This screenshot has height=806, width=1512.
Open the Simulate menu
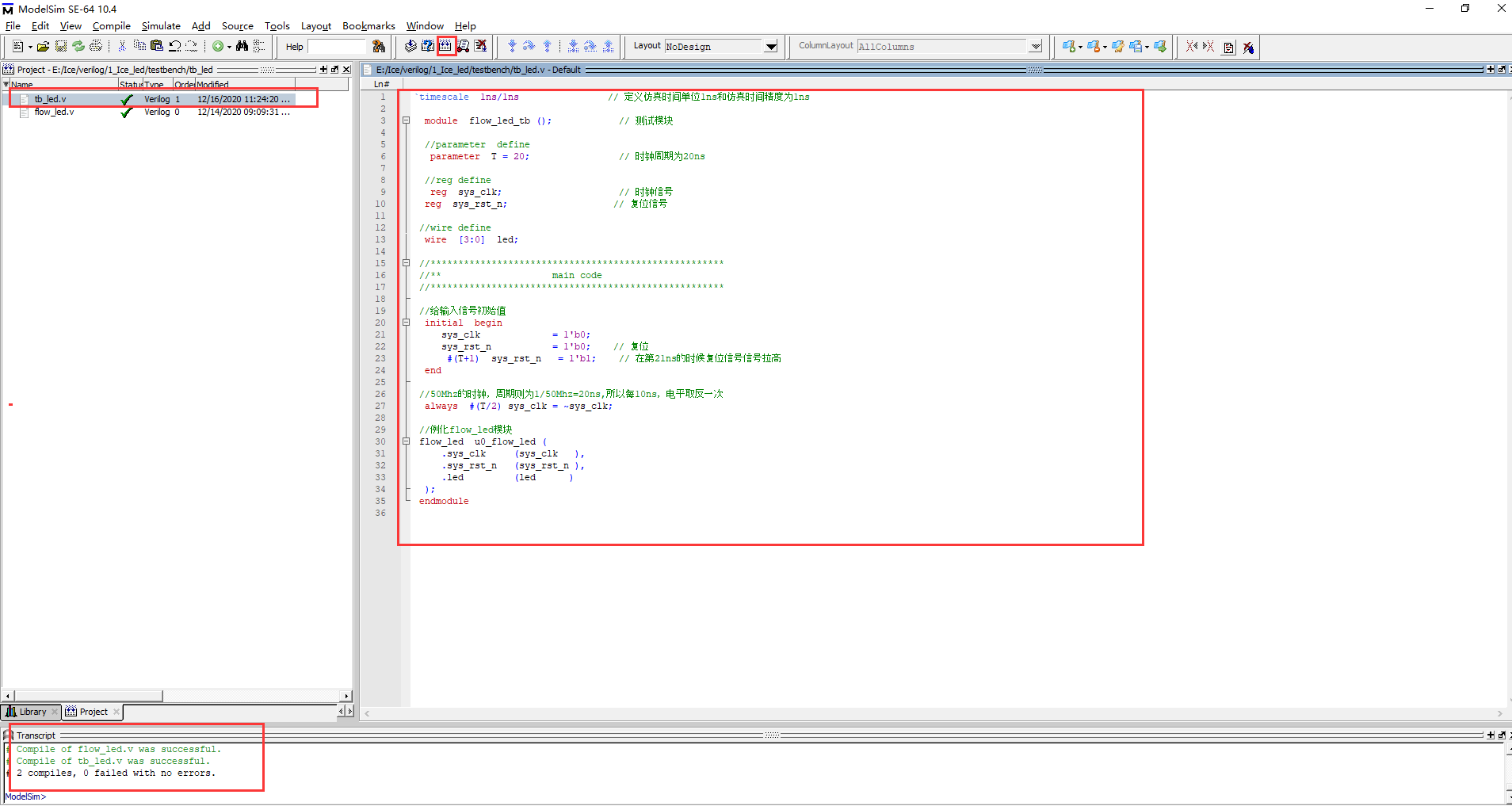click(x=161, y=25)
